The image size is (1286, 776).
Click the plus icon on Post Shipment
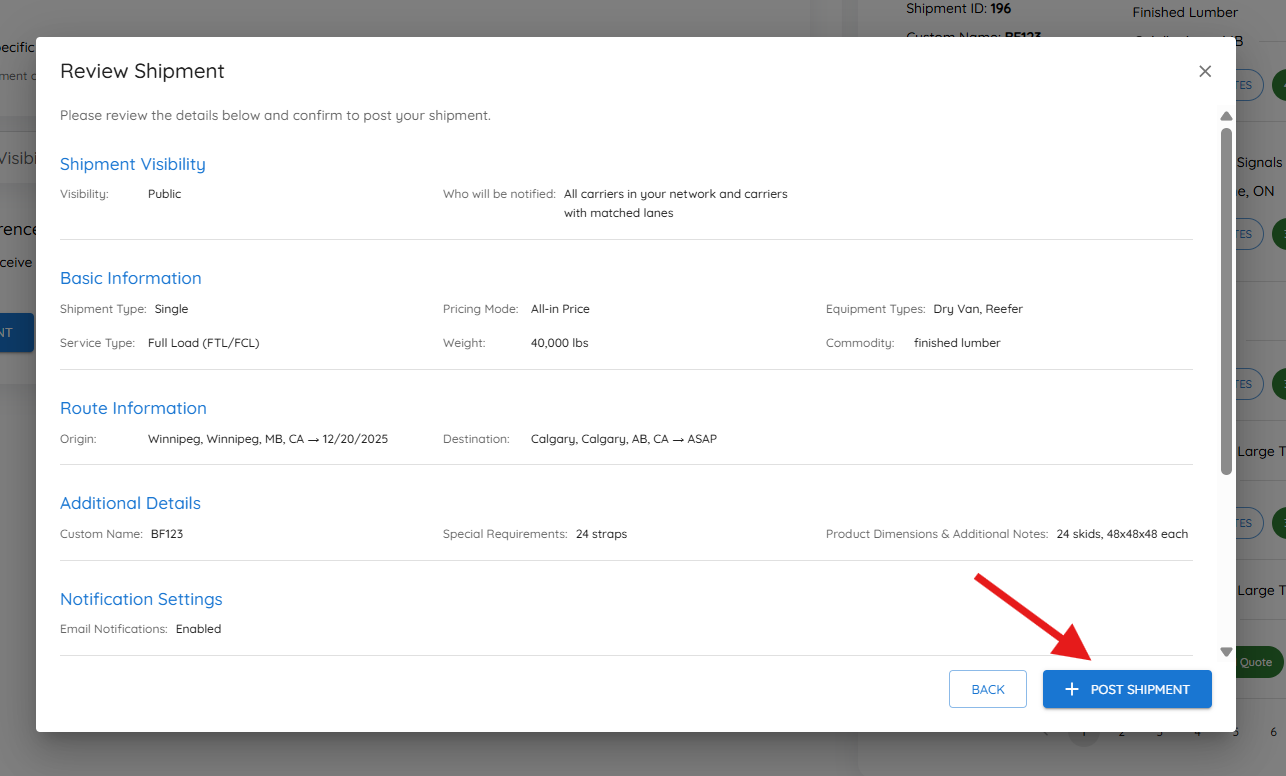1072,689
